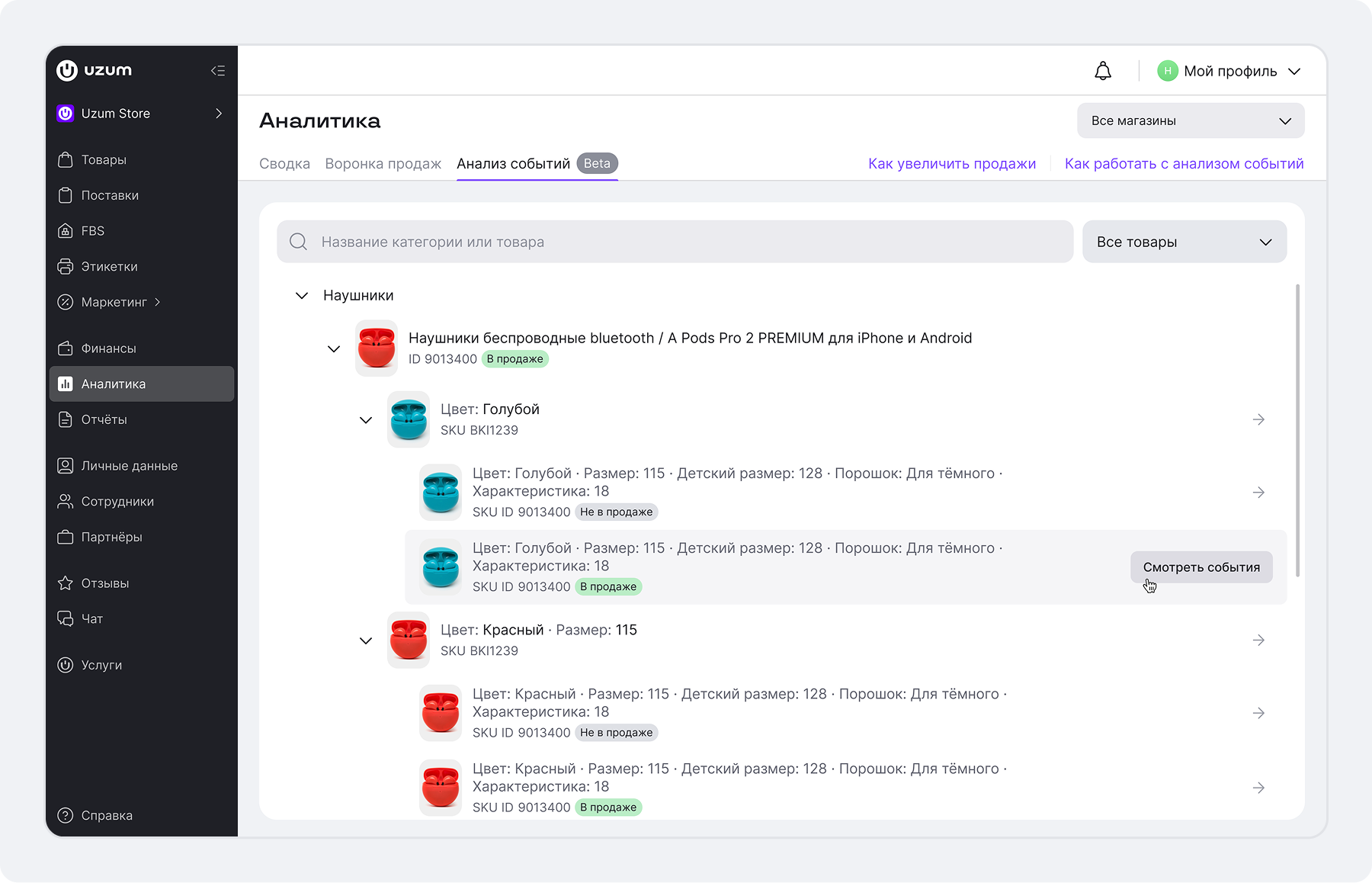Focus the category or product search field
The width and height of the screenshot is (1372, 883).
pos(675,242)
